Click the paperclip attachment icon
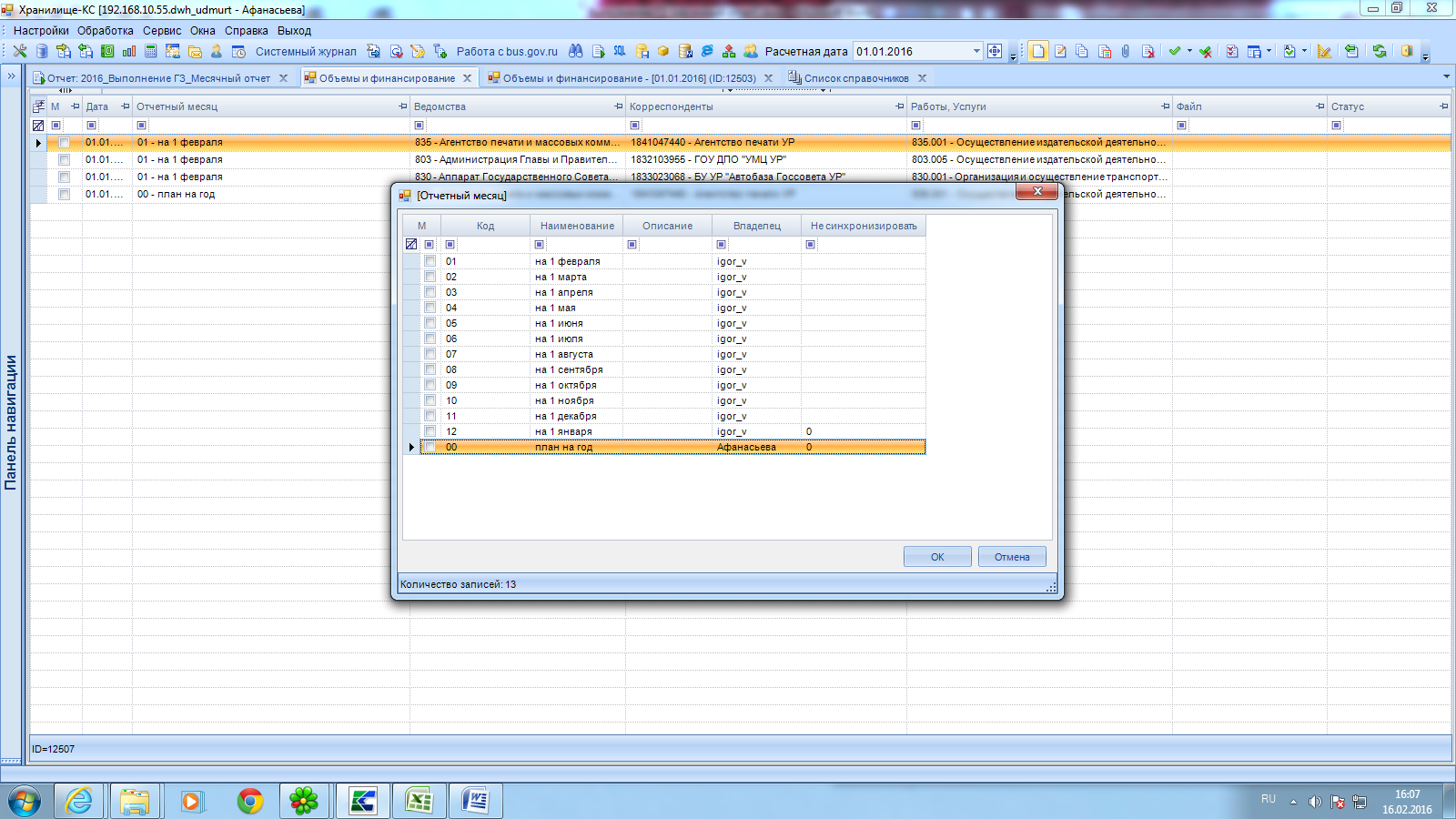Viewport: 1456px width, 819px height. 1126,52
